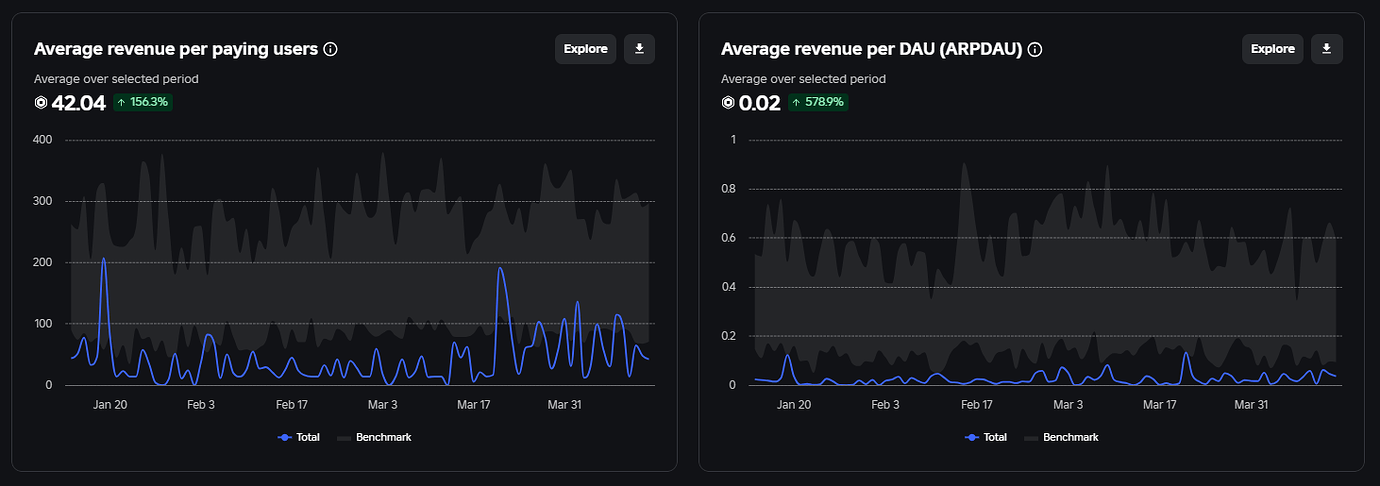Viewport: 1380px width, 486px height.
Task: Click the 42.04 average value
Action: [78, 102]
